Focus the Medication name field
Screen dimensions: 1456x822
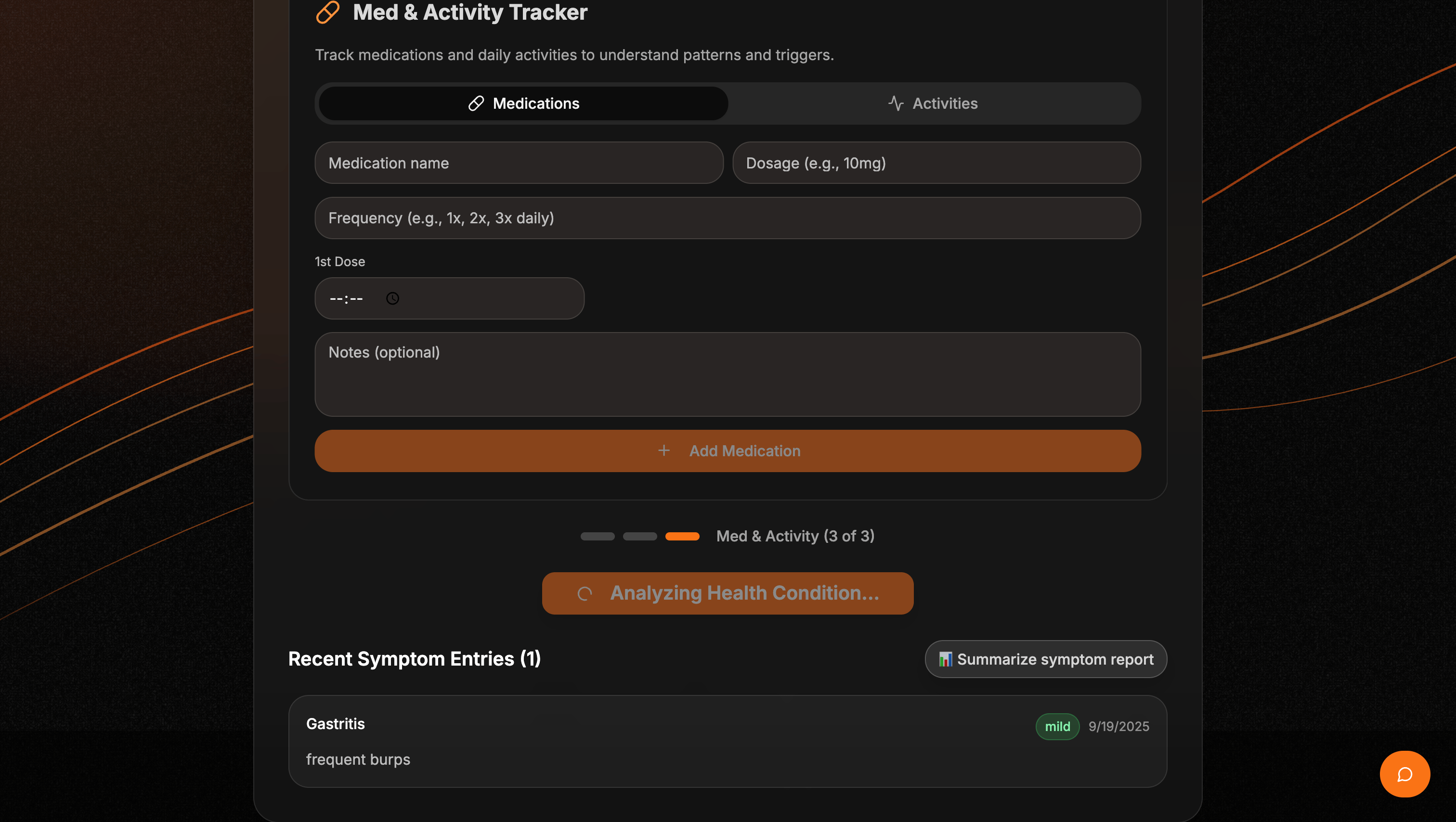[518, 163]
